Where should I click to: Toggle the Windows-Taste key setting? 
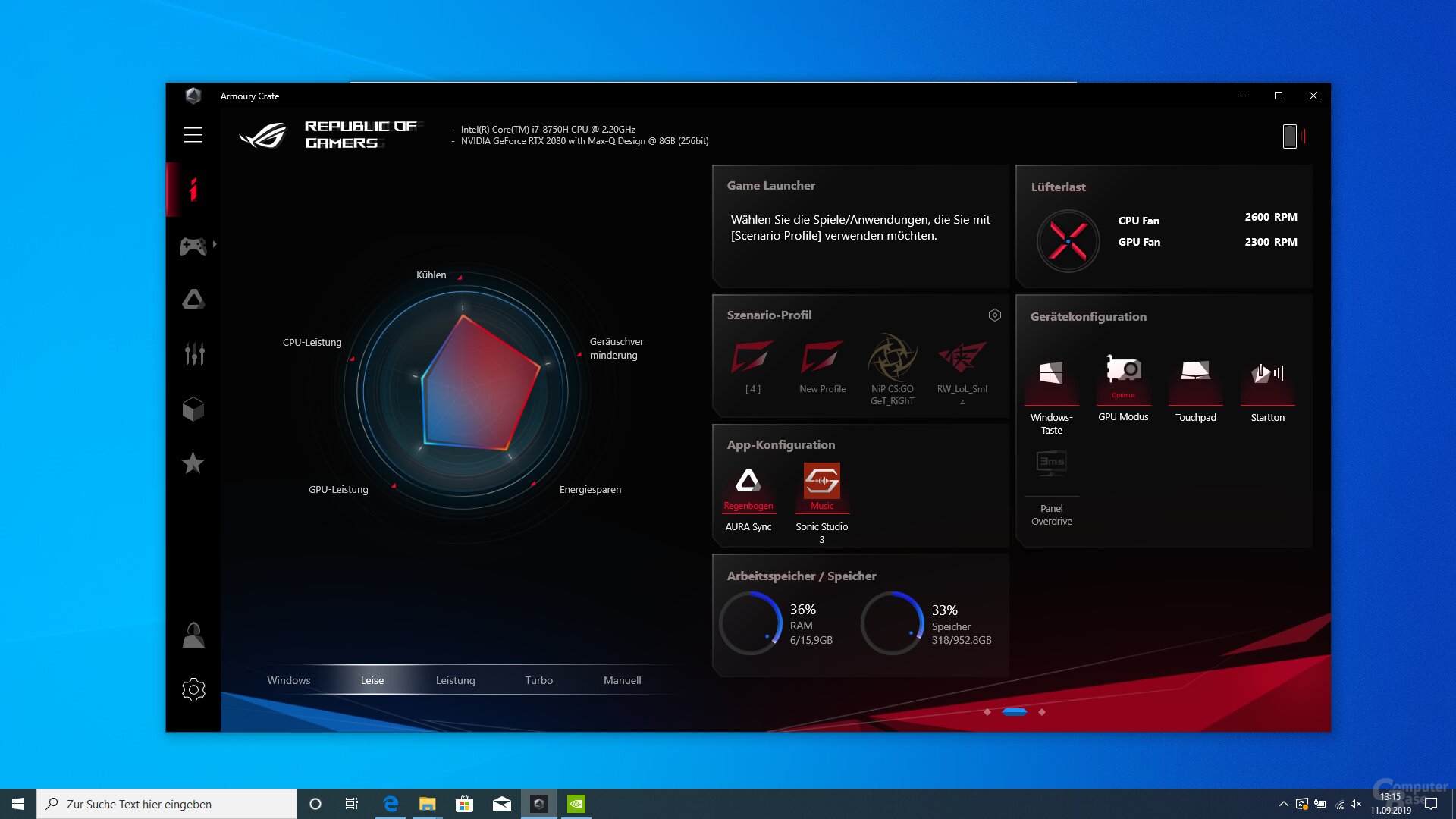pos(1051,374)
